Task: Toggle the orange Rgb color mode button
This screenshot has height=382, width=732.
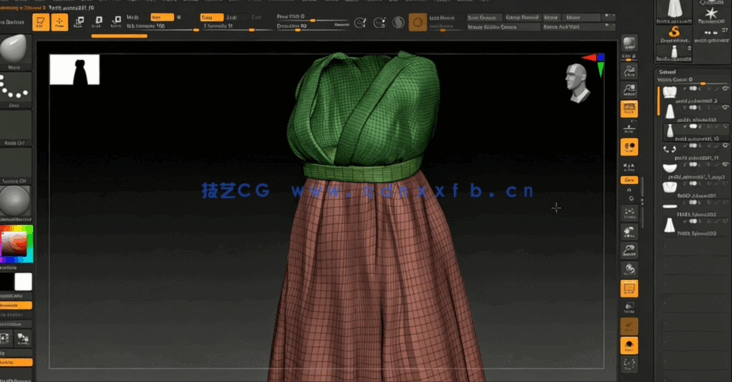Action: pyautogui.click(x=162, y=17)
